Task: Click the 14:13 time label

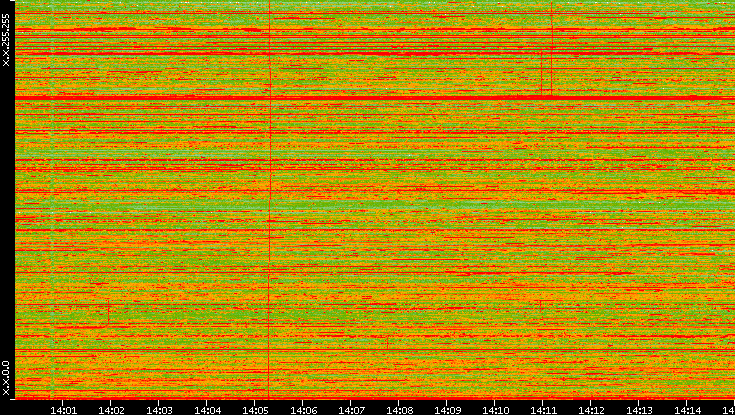Action: click(x=640, y=410)
